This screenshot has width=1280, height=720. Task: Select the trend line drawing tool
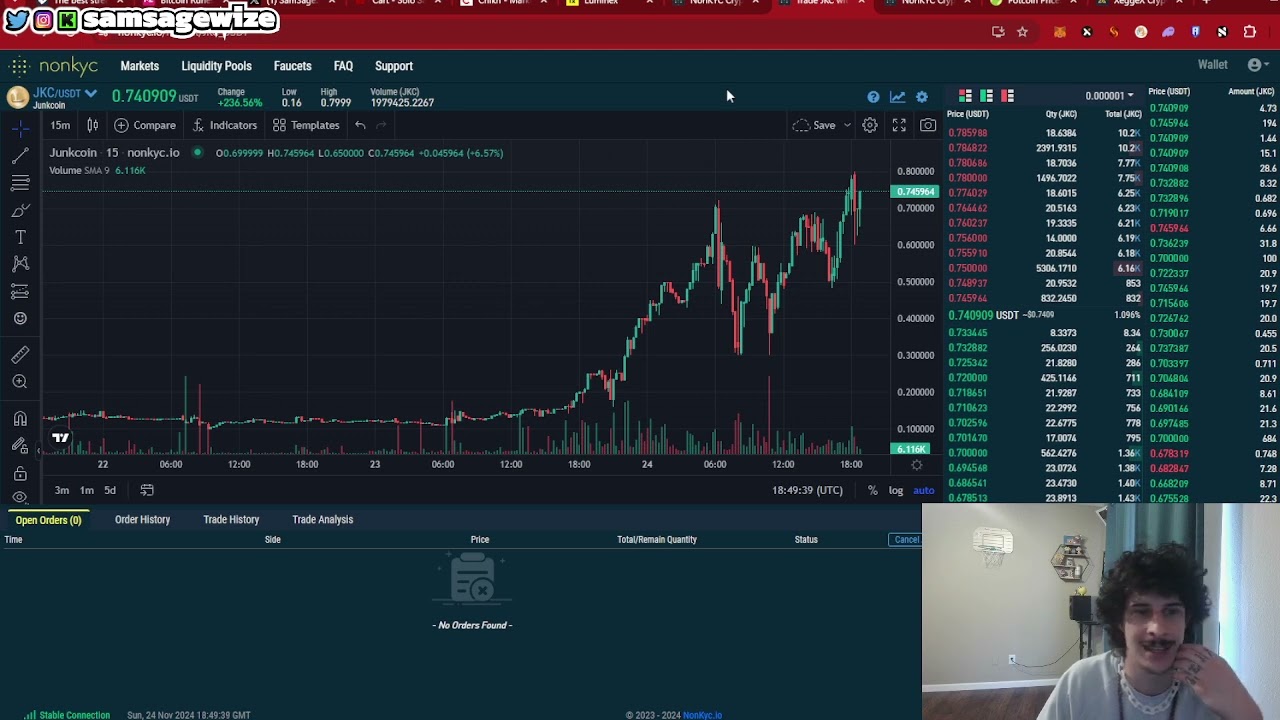[x=20, y=156]
